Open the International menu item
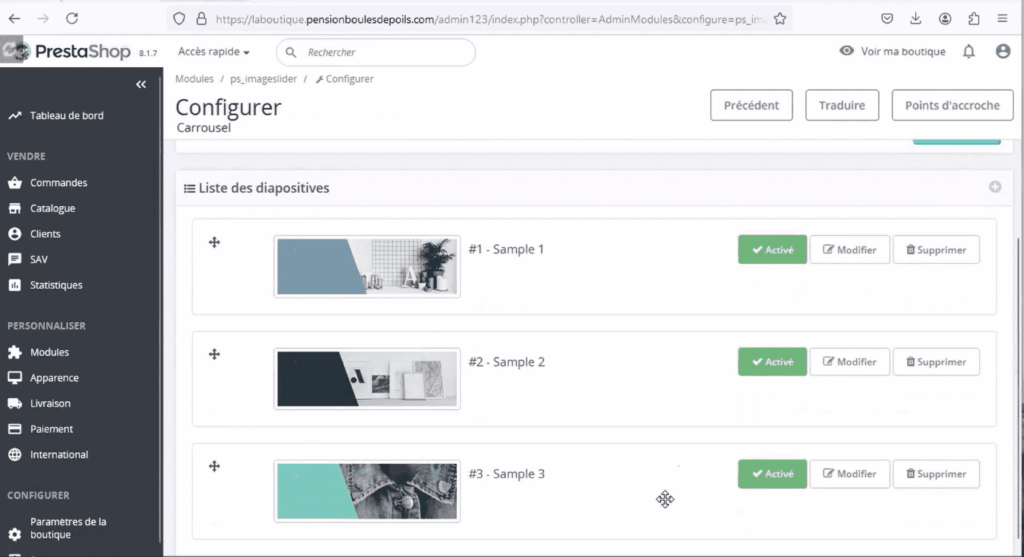 (x=59, y=454)
